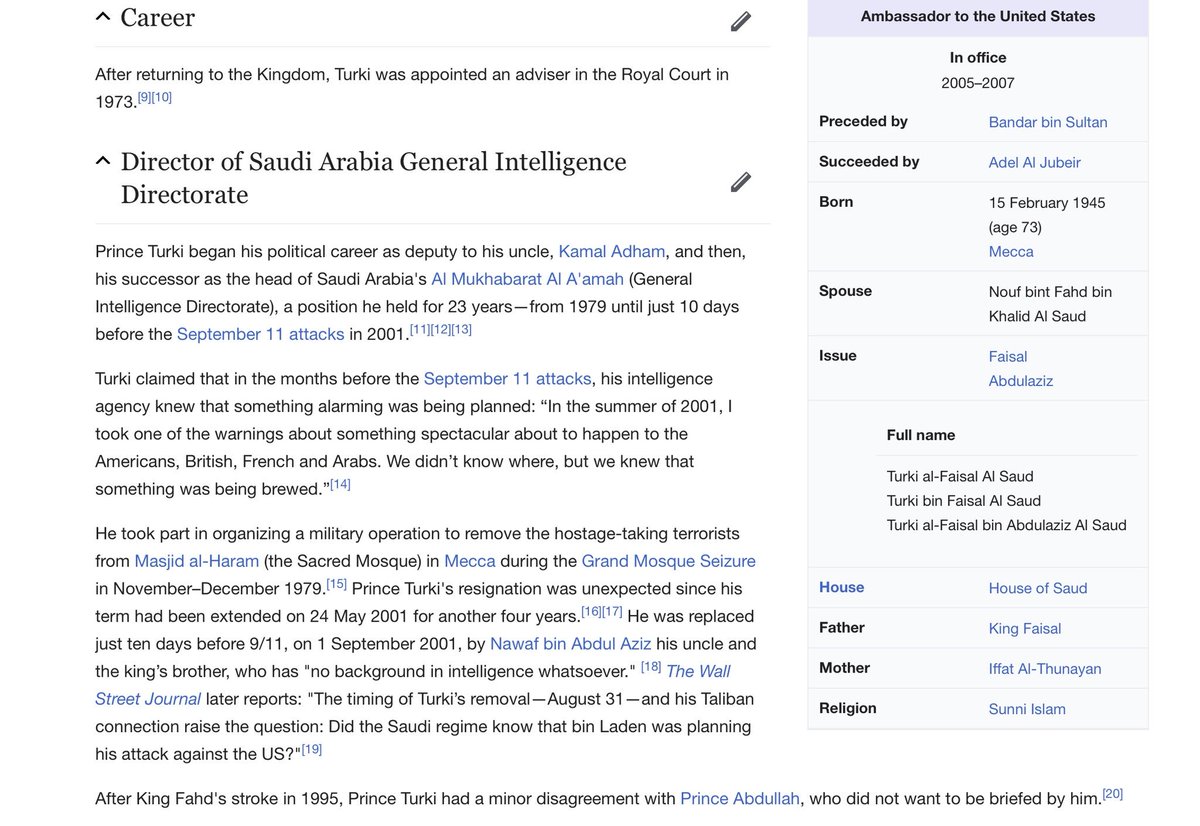The height and width of the screenshot is (826, 1200).
Task: Click Turki bin Faisal Al Saud name
Action: point(964,501)
